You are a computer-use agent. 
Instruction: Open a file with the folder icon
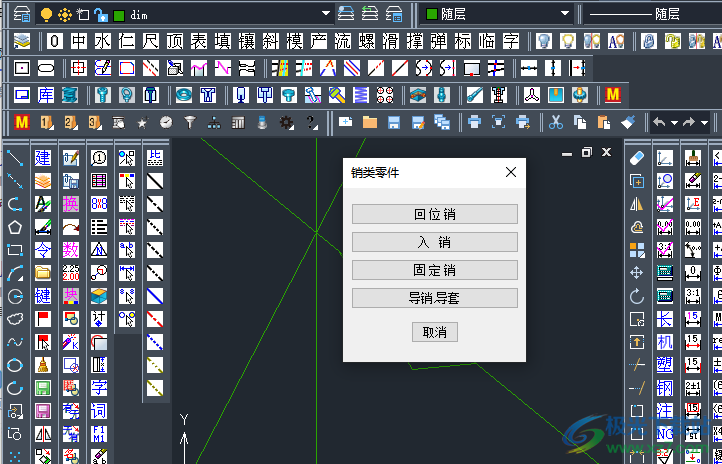370,122
